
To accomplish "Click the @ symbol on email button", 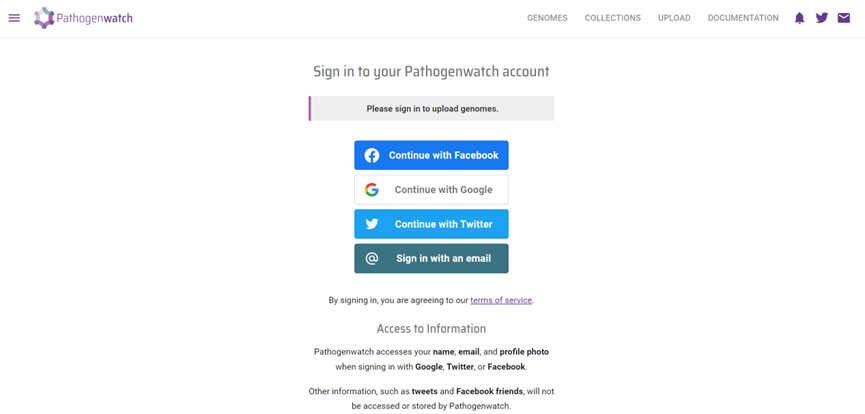I will tap(372, 258).
